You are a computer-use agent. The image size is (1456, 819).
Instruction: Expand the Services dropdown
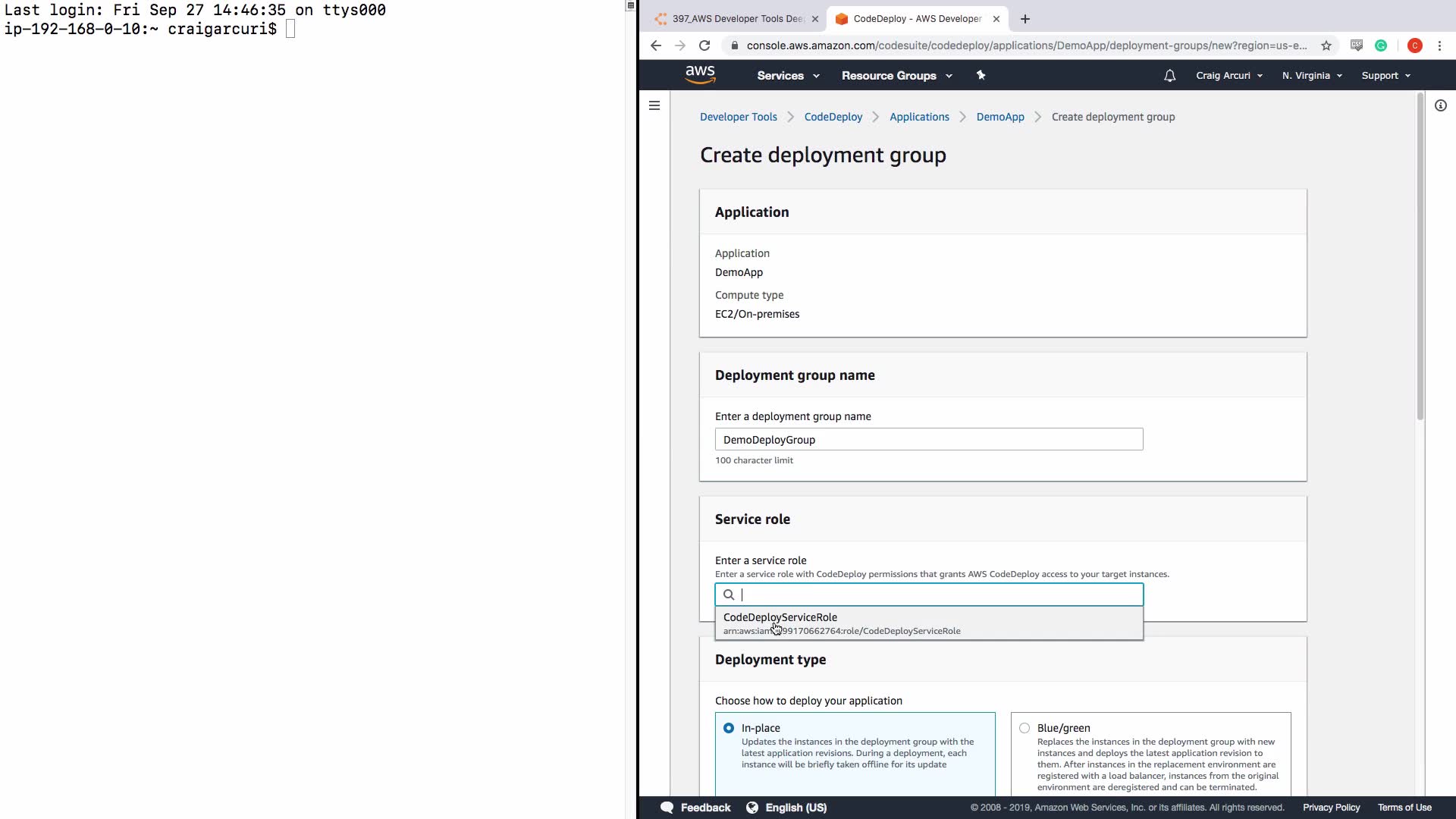pos(788,76)
